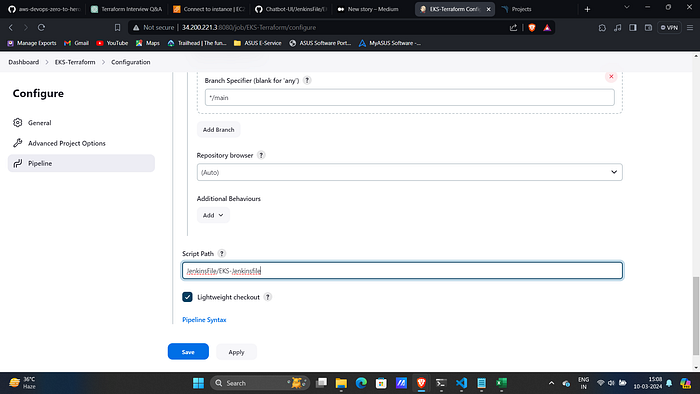
Task: Open the extensions puzzle icon
Action: coord(602,28)
